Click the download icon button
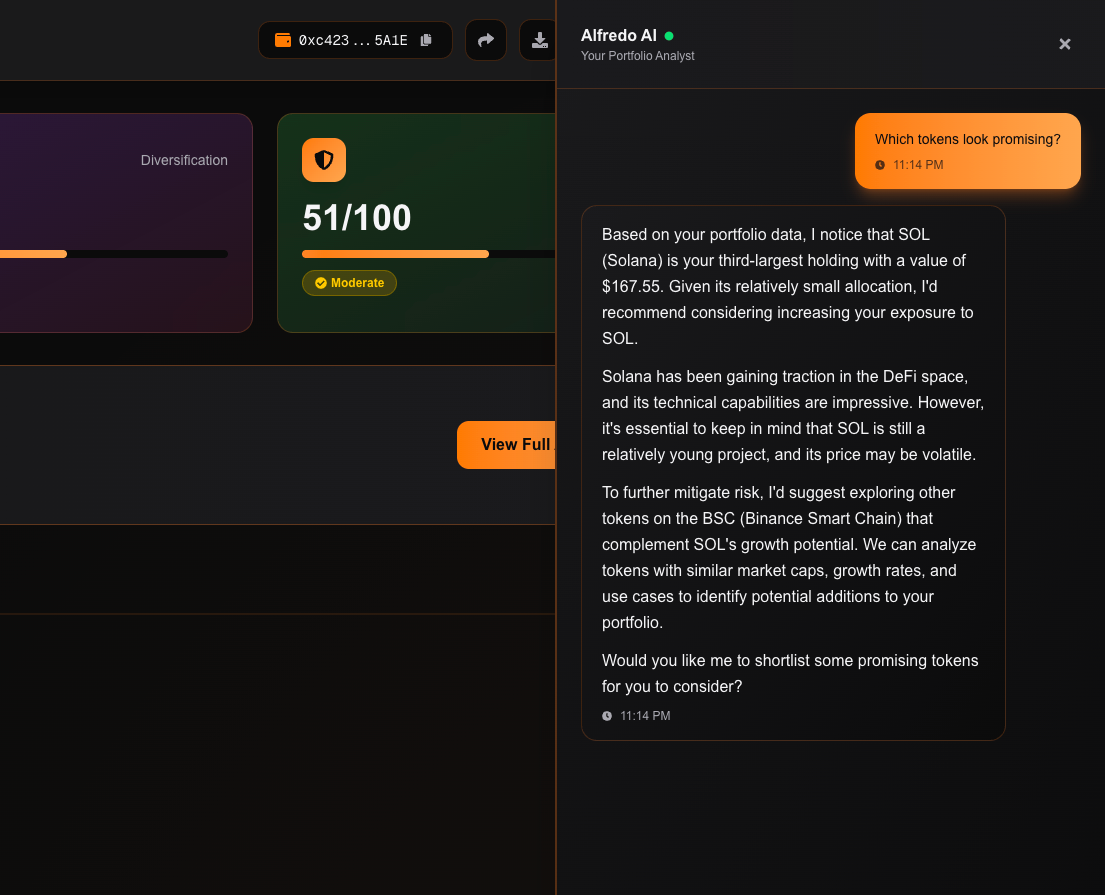The height and width of the screenshot is (895, 1105). [539, 40]
